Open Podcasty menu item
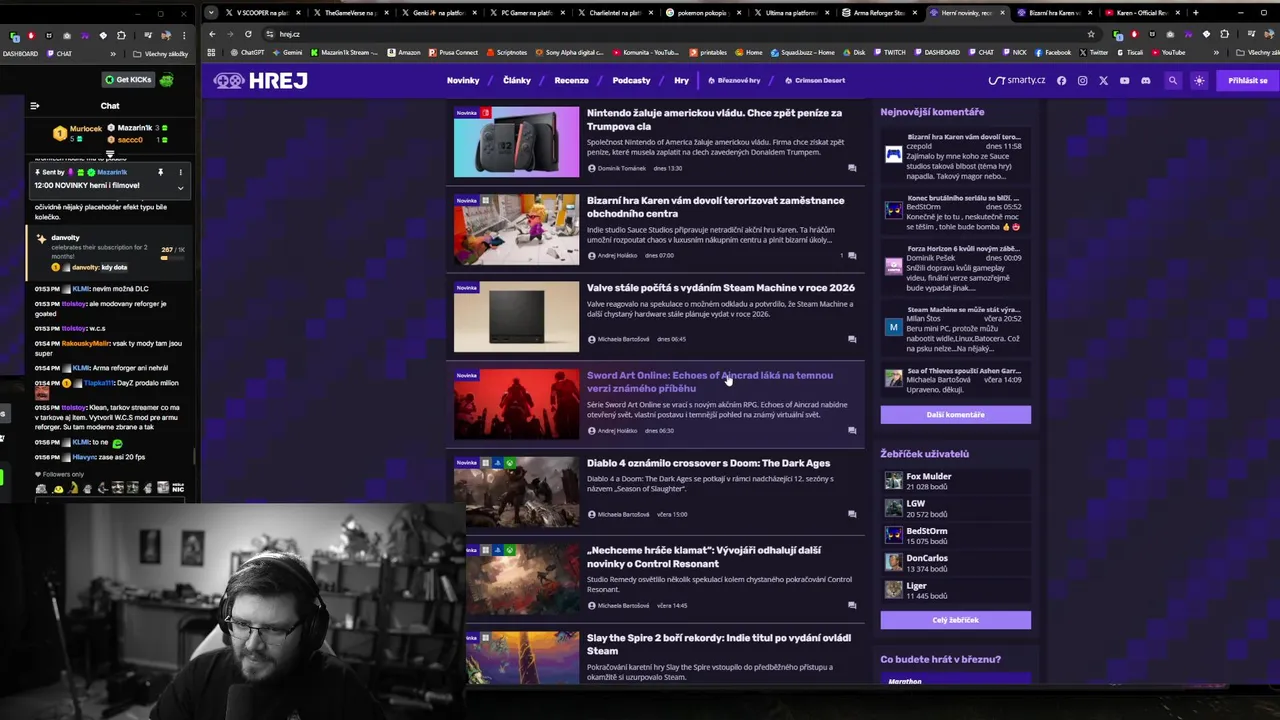Image resolution: width=1280 pixels, height=720 pixels. [631, 80]
